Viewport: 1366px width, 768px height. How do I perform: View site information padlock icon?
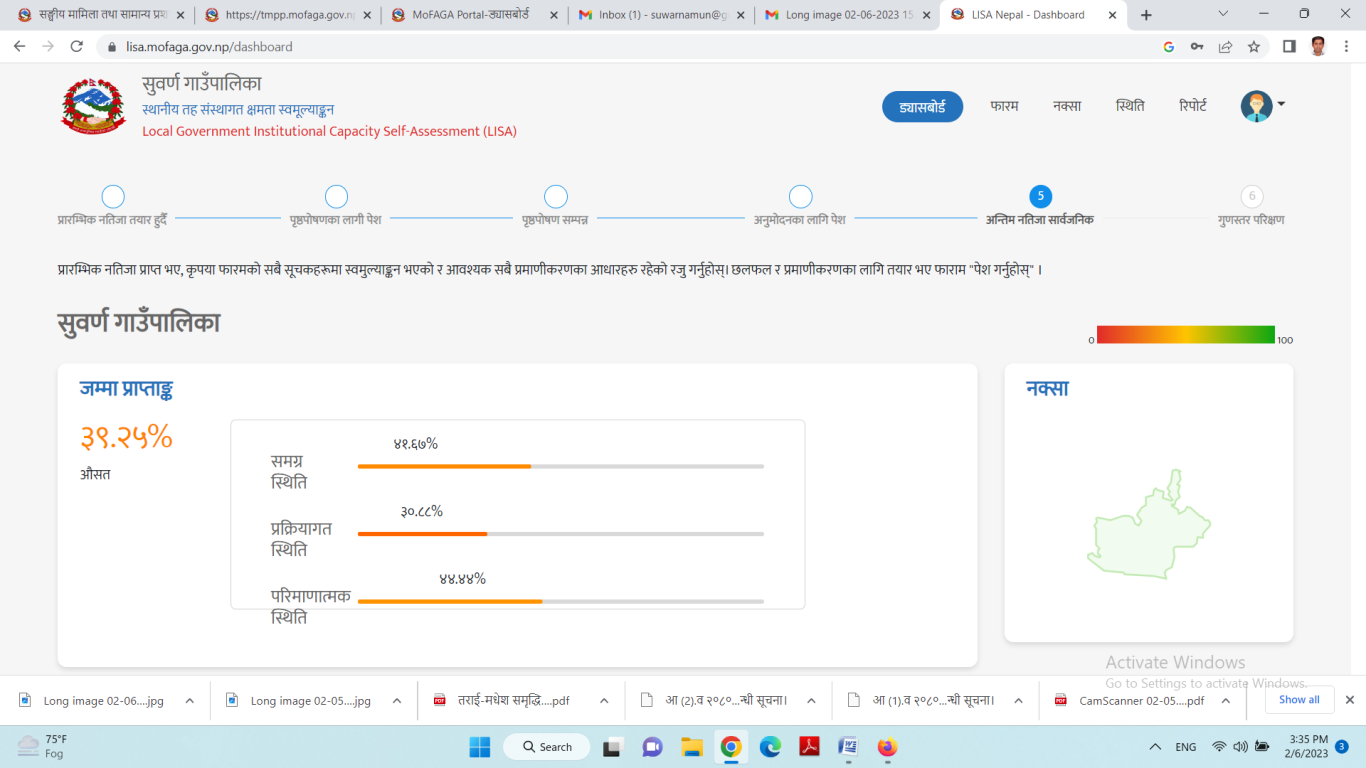pyautogui.click(x=112, y=47)
